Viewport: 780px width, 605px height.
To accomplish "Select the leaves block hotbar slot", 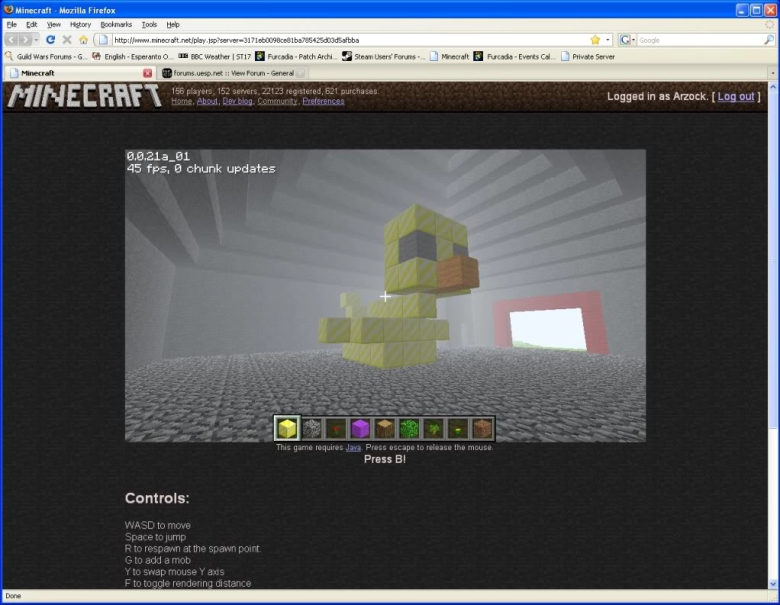I will tap(409, 428).
